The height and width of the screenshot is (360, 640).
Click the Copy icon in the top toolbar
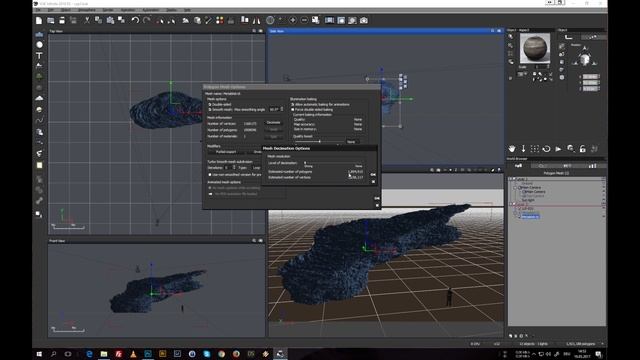click(x=98, y=20)
